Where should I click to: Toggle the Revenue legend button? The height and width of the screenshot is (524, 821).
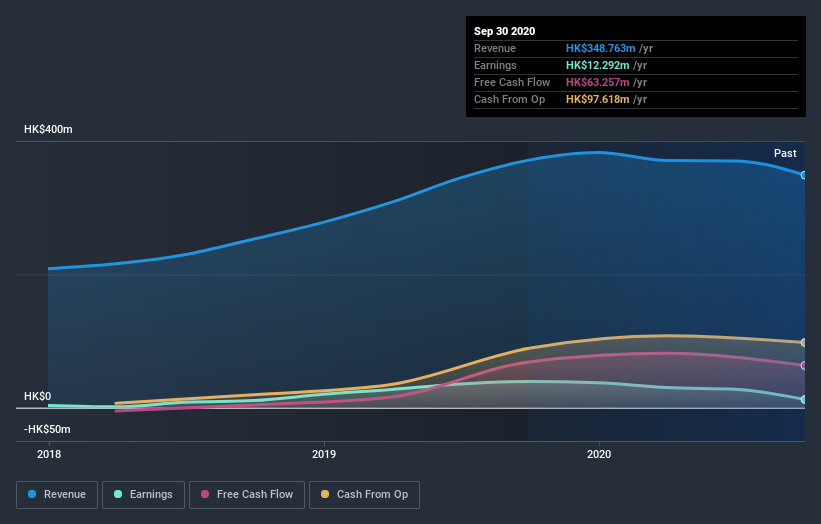click(x=57, y=495)
